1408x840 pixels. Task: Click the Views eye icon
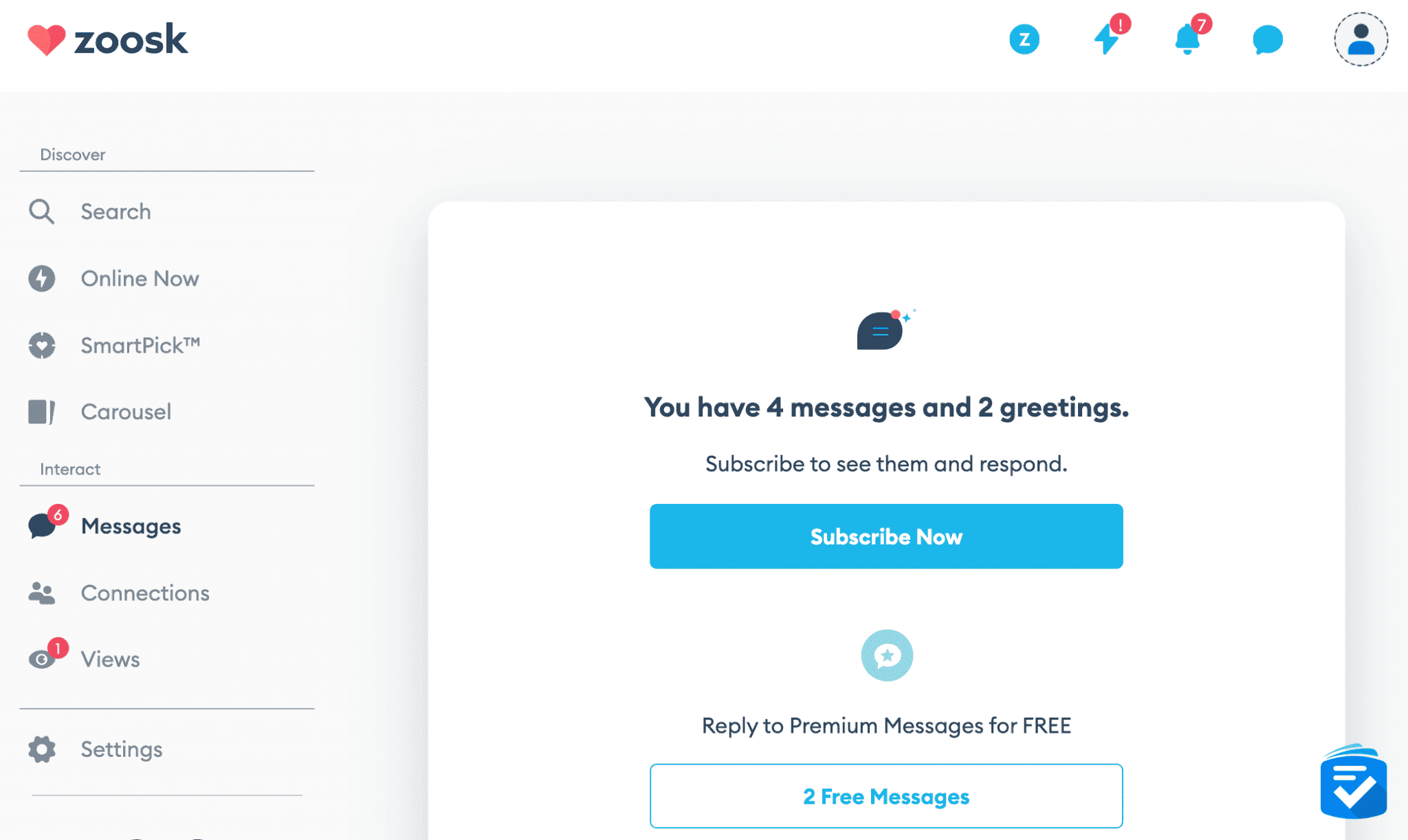[x=42, y=659]
